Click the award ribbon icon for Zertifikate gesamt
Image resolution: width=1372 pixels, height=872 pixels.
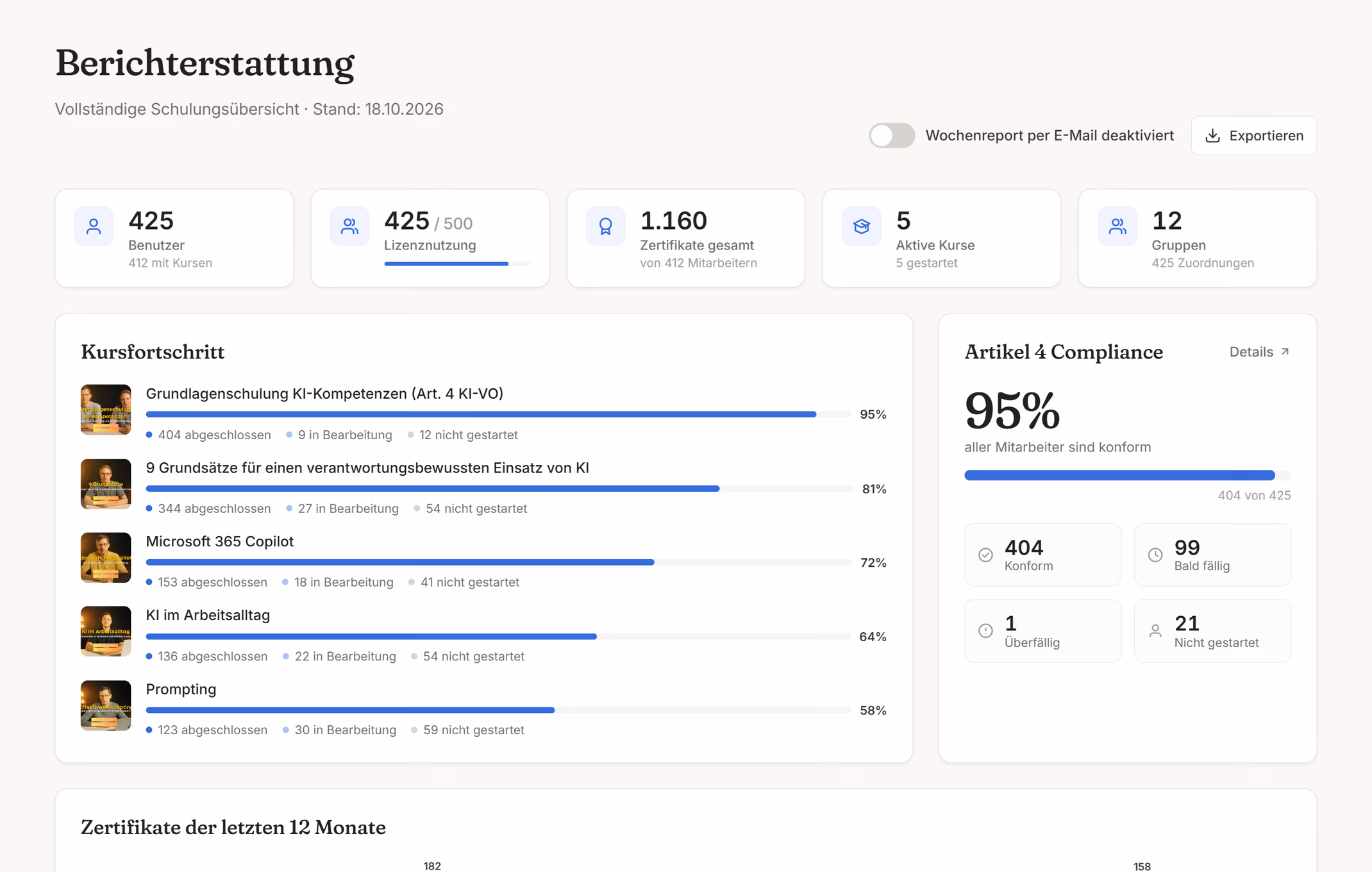pos(605,226)
